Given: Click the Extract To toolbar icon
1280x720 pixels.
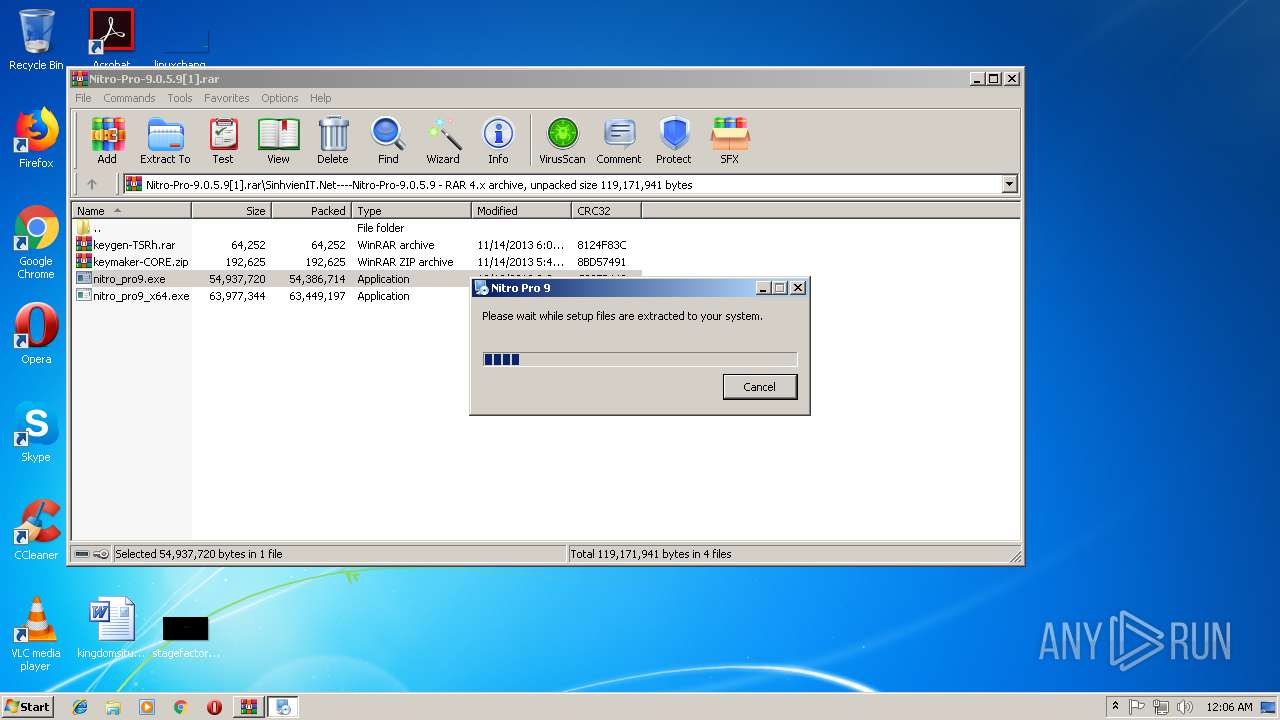Looking at the screenshot, I should pyautogui.click(x=165, y=141).
